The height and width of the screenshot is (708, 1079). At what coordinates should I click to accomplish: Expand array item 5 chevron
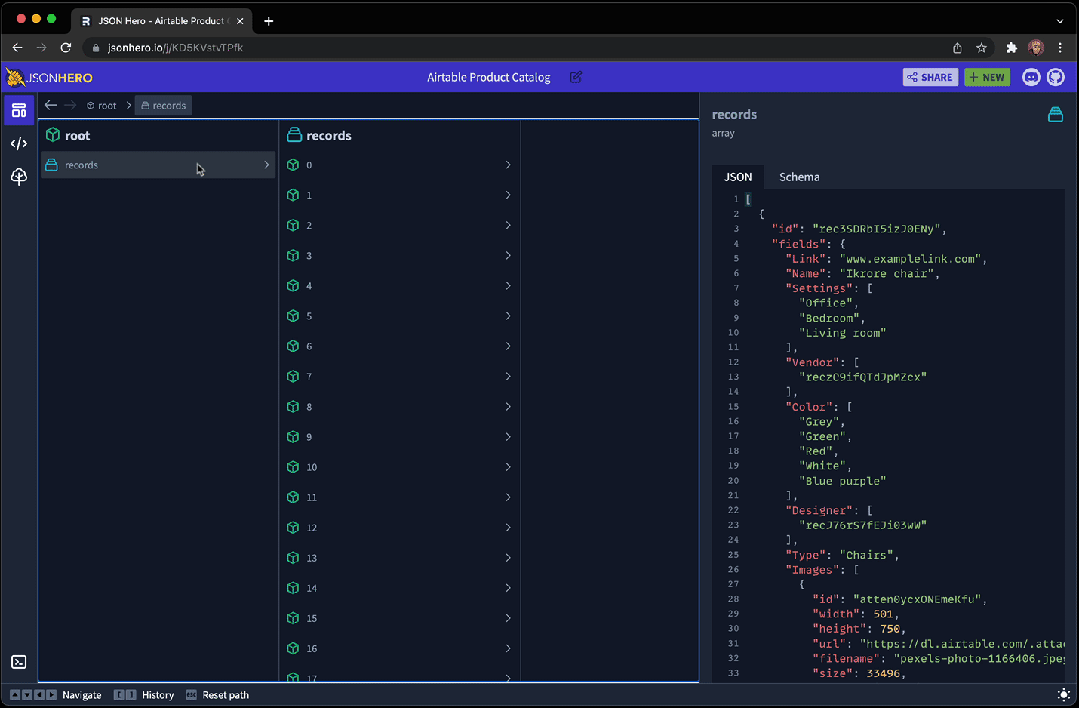click(x=508, y=316)
